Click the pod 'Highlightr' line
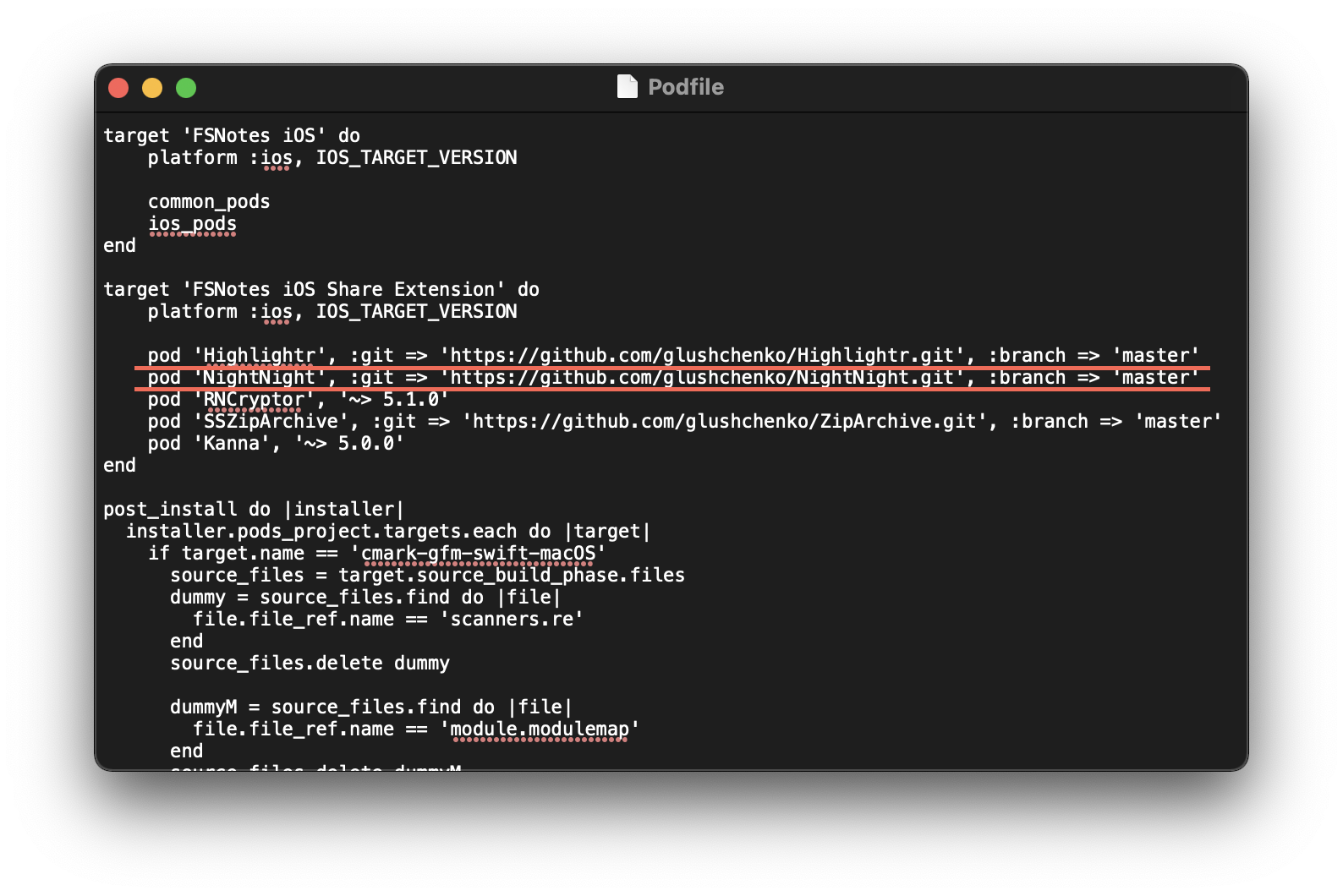The height and width of the screenshot is (896, 1343). (673, 355)
